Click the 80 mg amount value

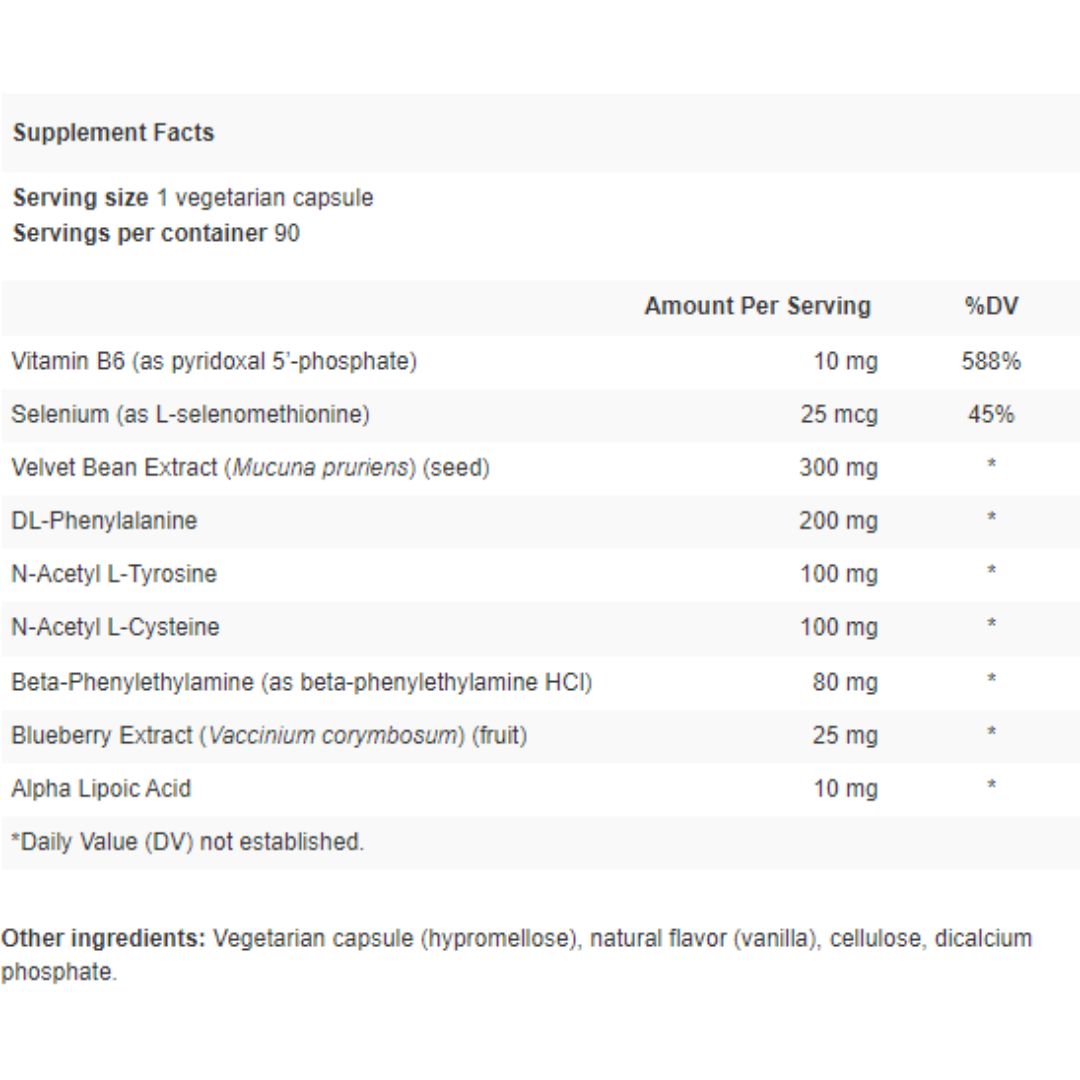(844, 682)
